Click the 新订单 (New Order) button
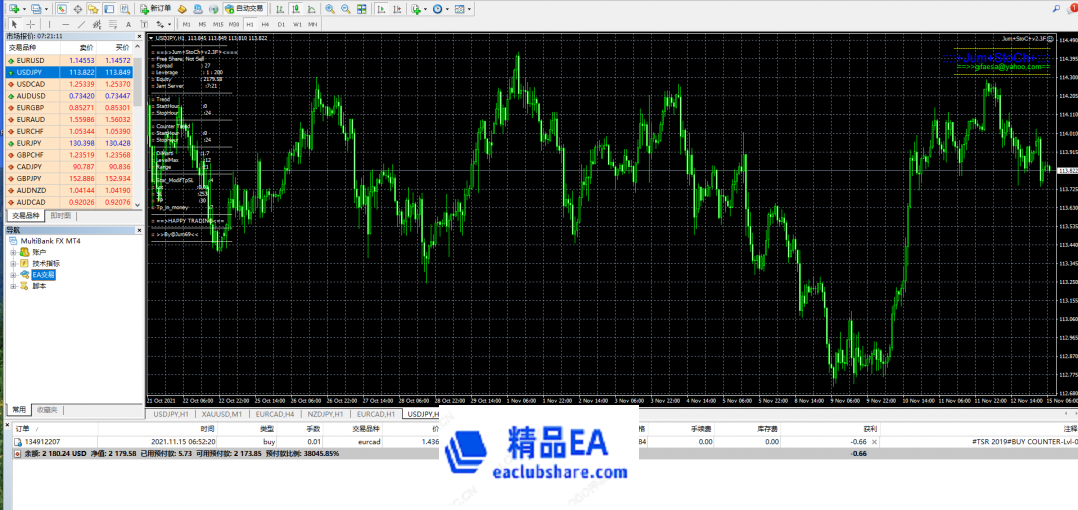Image resolution: width=1078 pixels, height=510 pixels. [155, 8]
